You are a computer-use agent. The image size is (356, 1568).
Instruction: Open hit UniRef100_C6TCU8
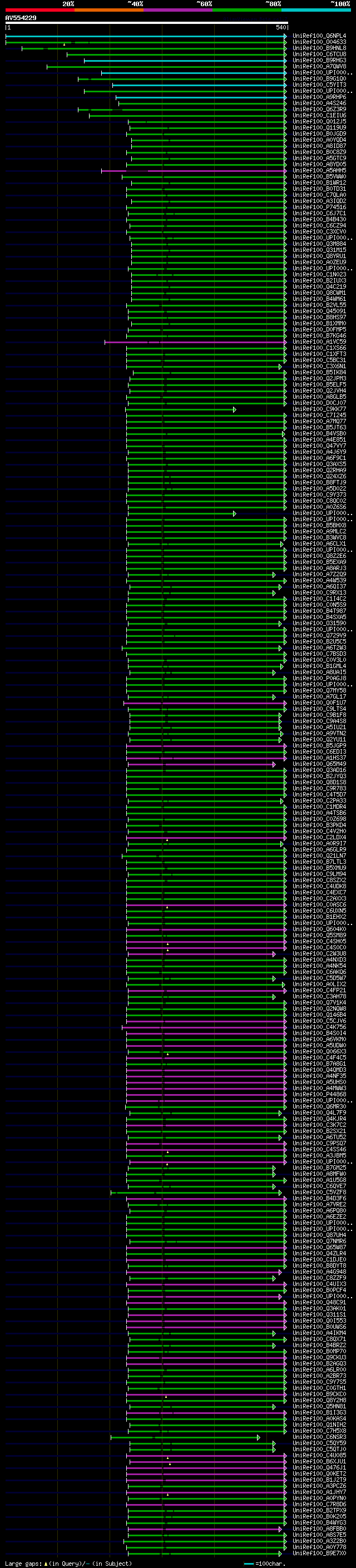[319, 54]
